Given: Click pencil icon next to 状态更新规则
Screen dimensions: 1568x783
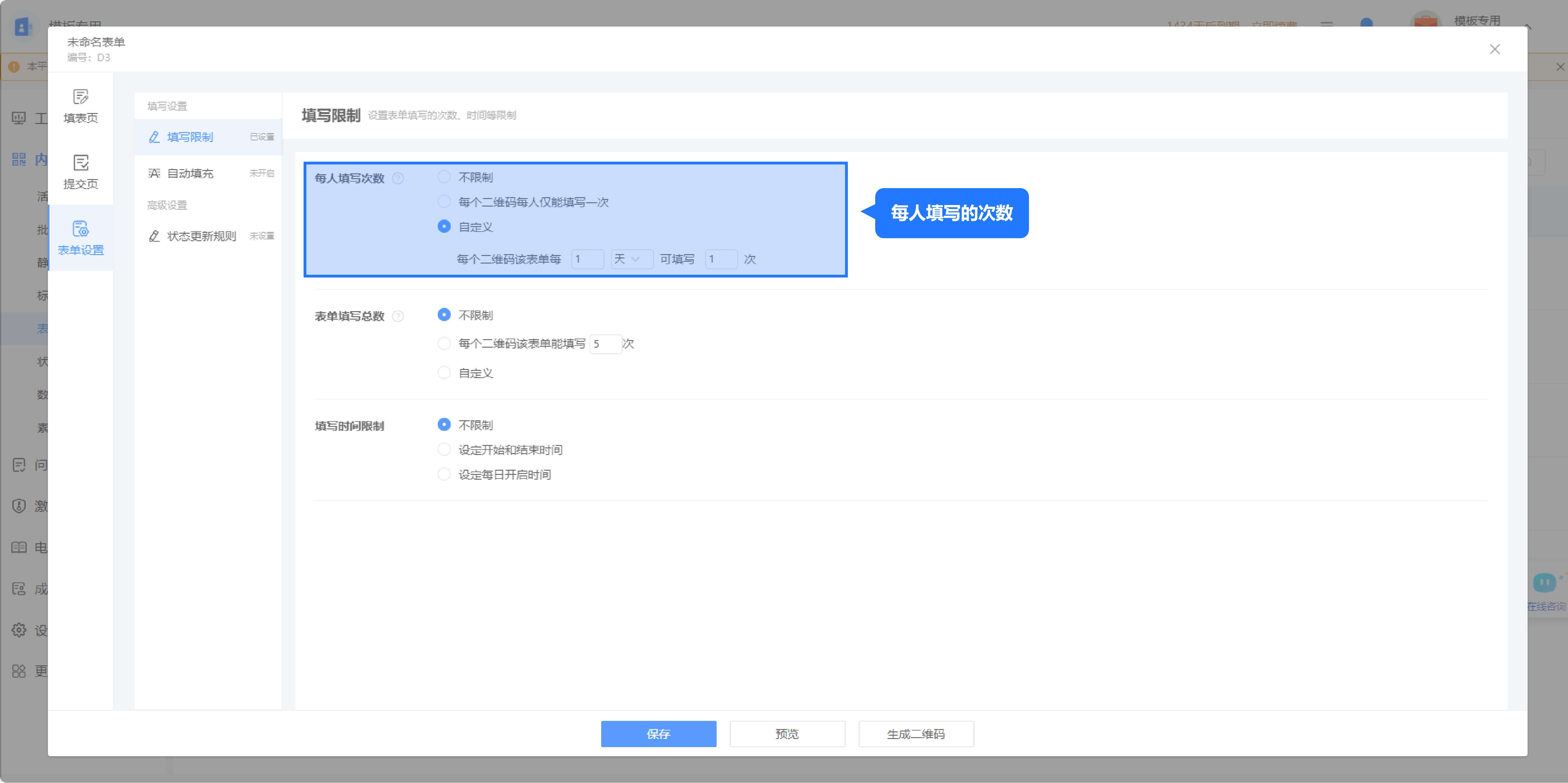Looking at the screenshot, I should (x=154, y=236).
